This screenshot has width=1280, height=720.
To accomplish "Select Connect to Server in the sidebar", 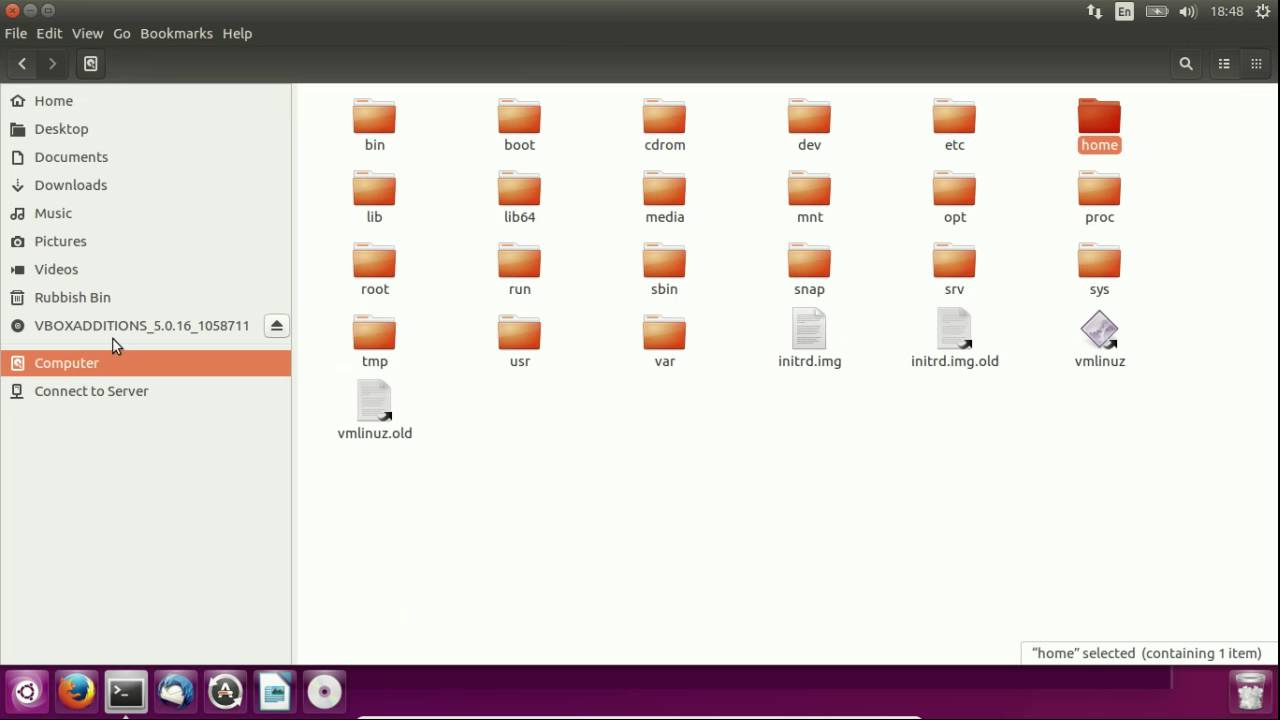I will click(91, 391).
